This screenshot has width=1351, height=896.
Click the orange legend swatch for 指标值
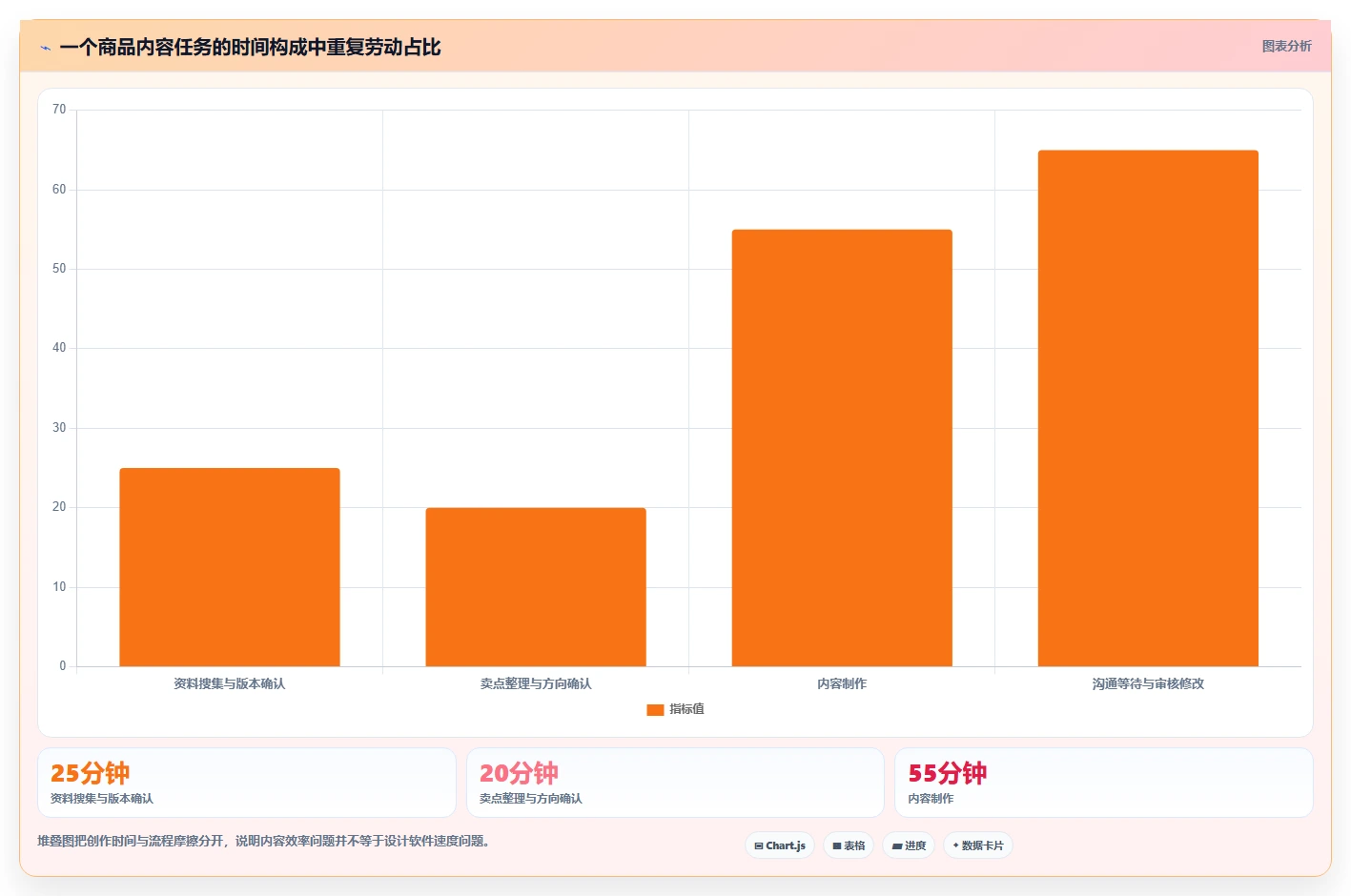click(x=655, y=709)
